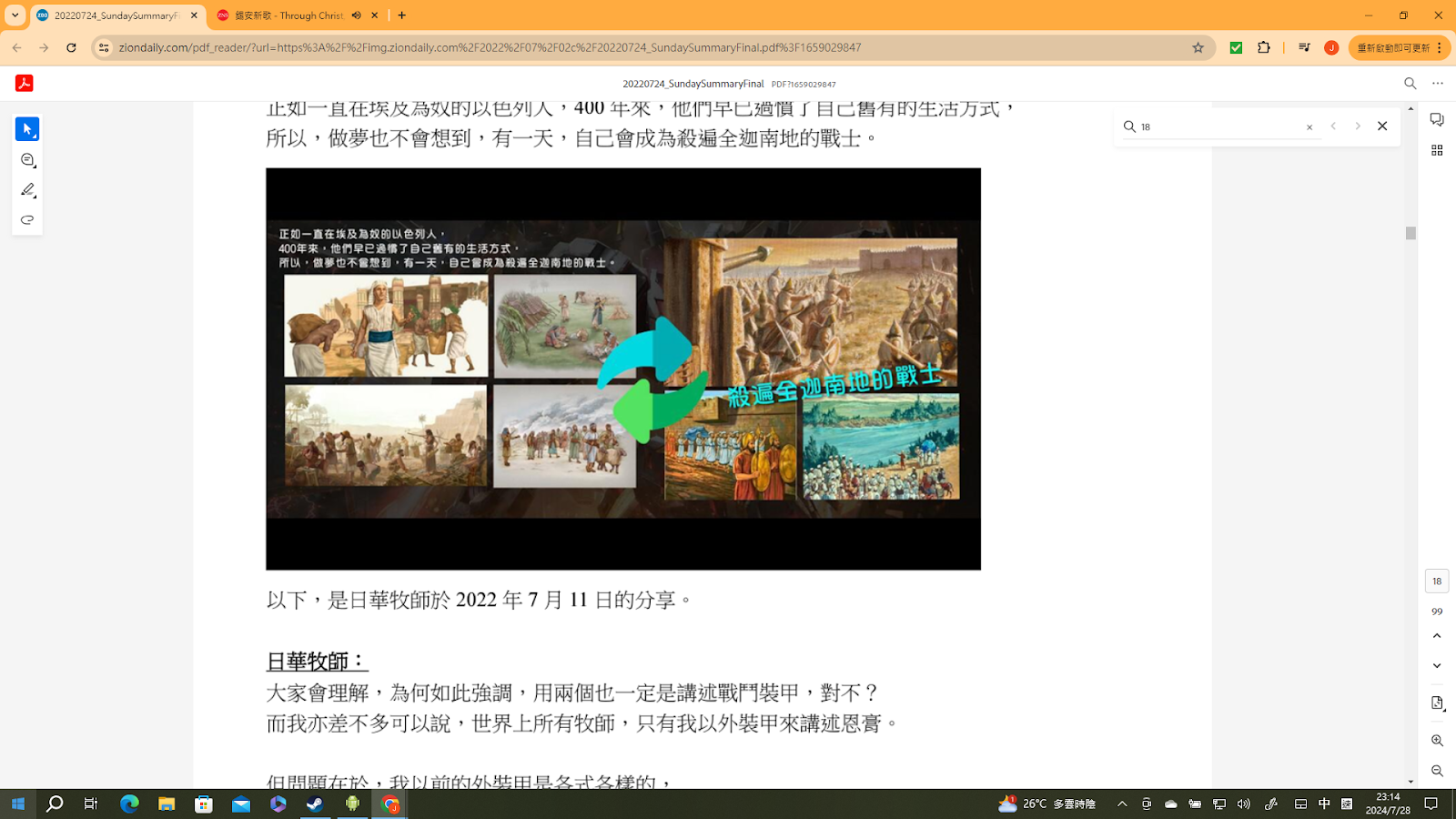Open the comments panel icon on right sidebar

pos(1437,120)
